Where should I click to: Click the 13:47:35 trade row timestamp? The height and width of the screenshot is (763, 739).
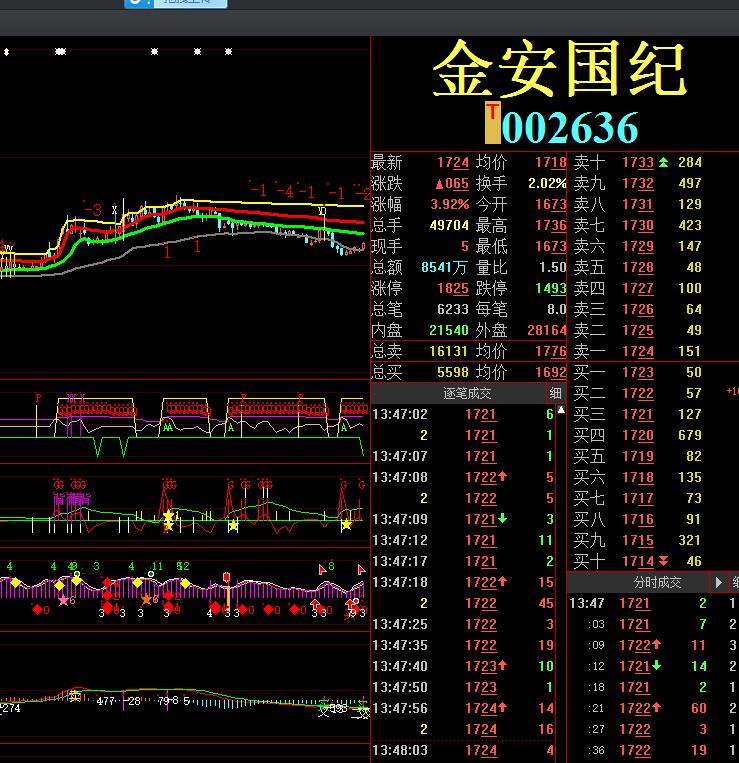tap(400, 645)
